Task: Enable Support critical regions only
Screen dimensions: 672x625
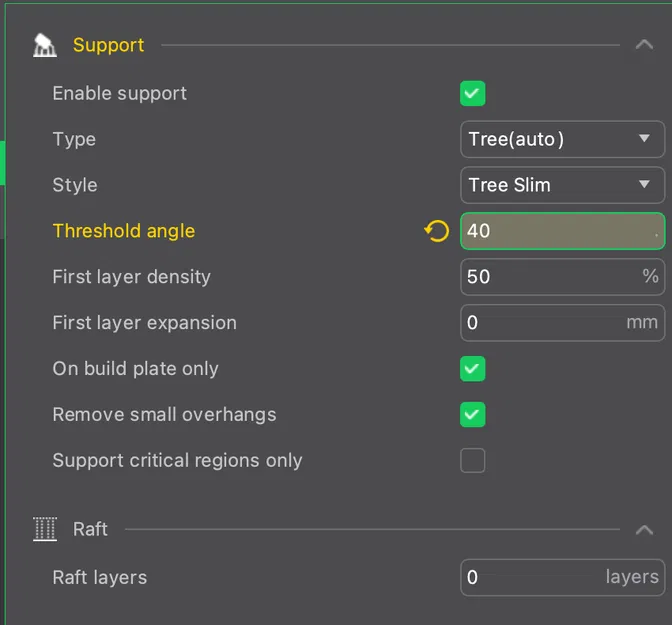Action: pos(472,460)
